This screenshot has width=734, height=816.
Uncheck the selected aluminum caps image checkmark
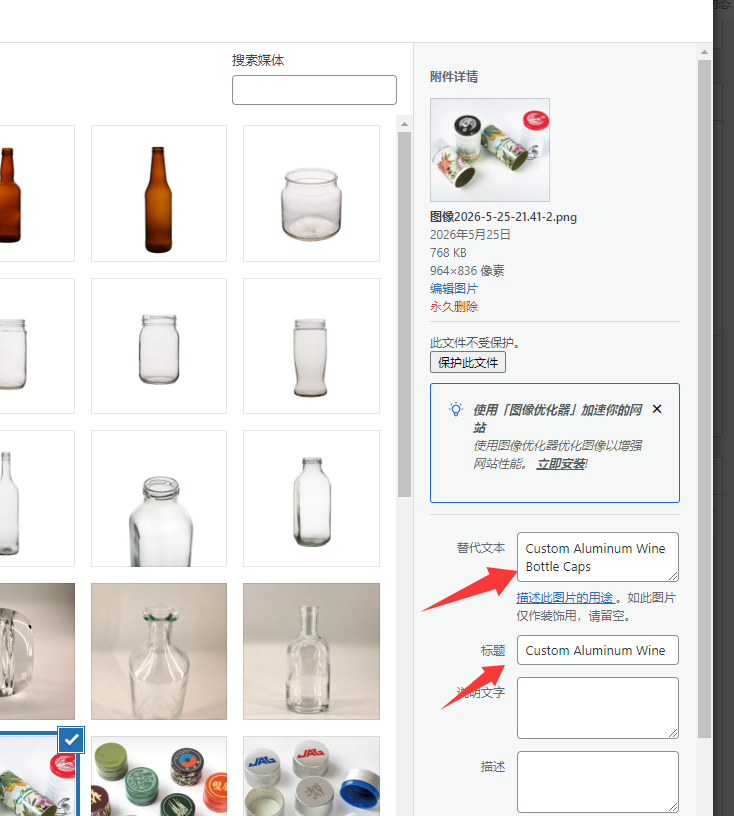[71, 740]
